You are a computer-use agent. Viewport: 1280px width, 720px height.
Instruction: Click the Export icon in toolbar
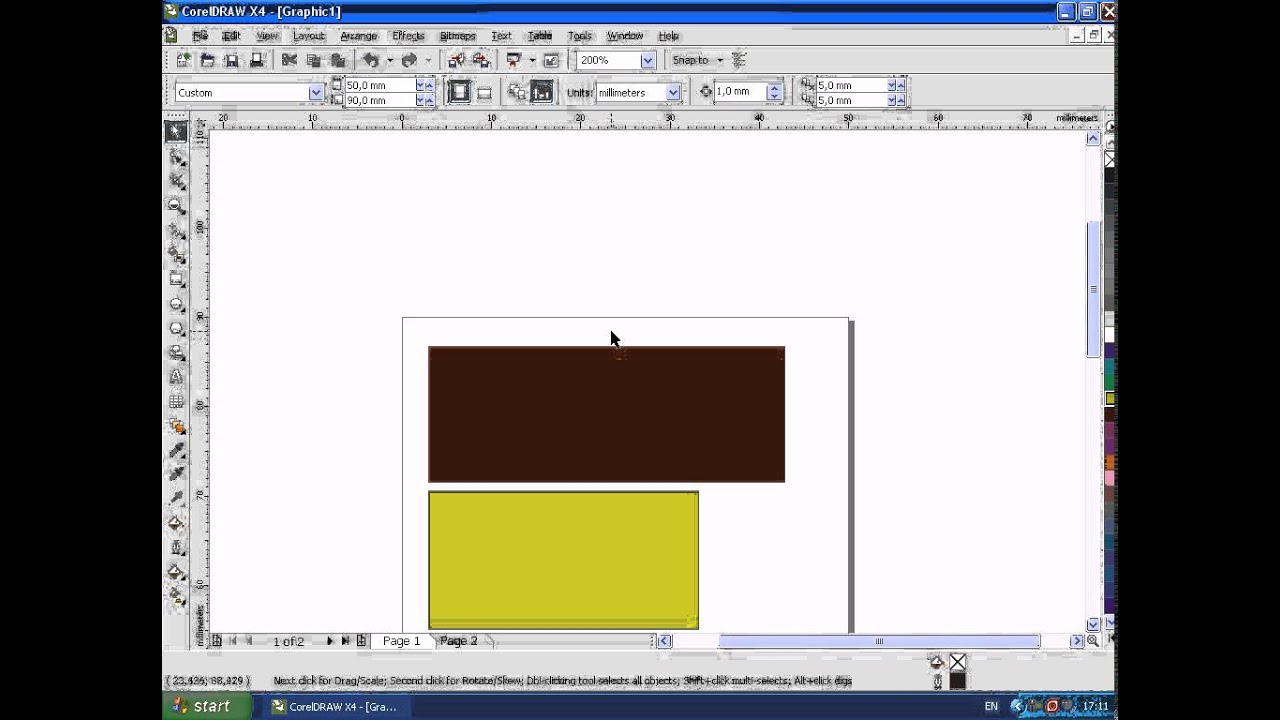point(481,60)
